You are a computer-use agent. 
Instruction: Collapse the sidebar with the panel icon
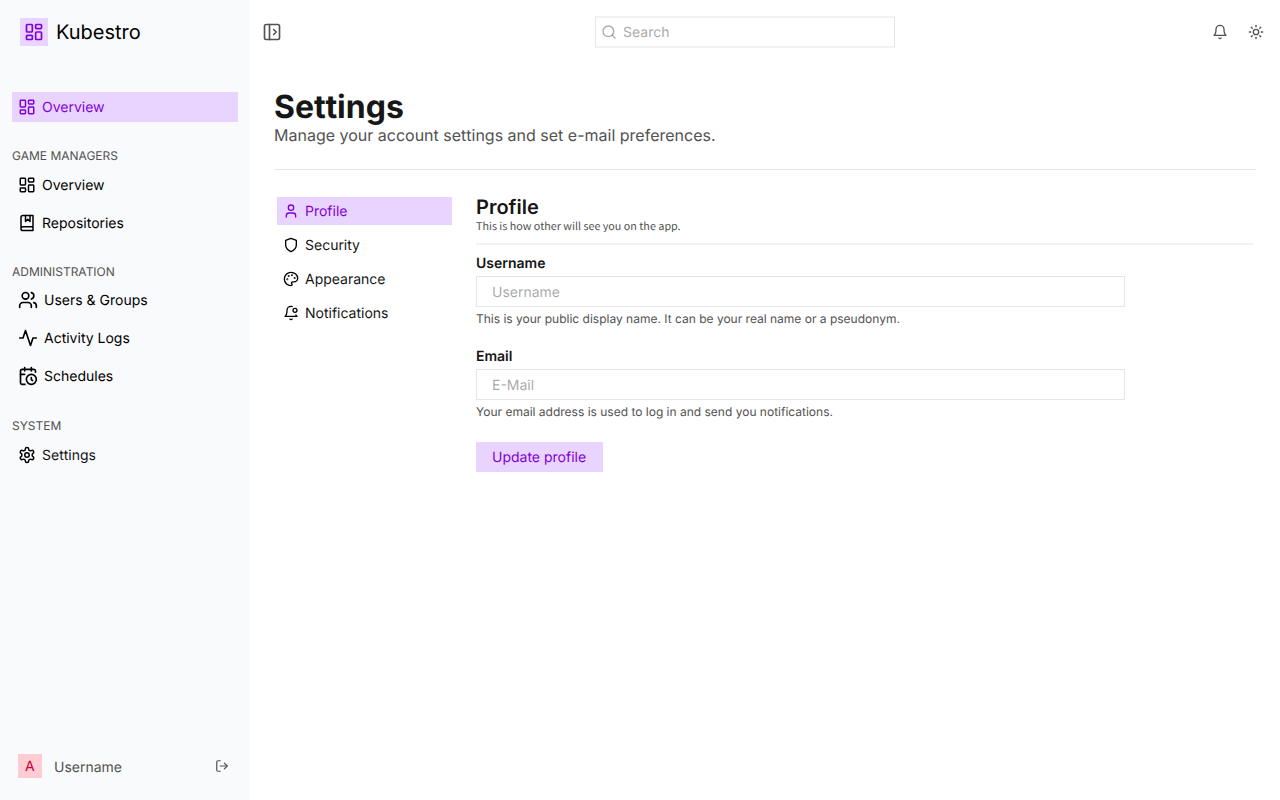(272, 32)
